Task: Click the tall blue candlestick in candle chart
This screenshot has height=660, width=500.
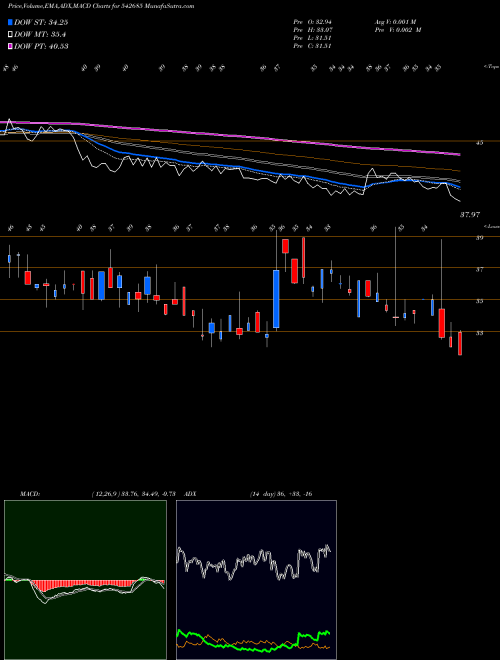Action: (x=276, y=299)
